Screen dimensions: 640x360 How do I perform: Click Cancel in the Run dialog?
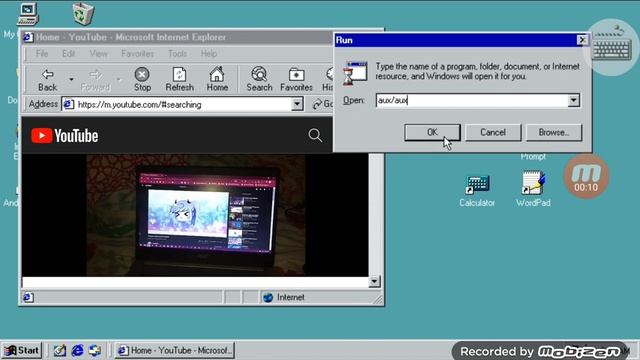[x=493, y=132]
